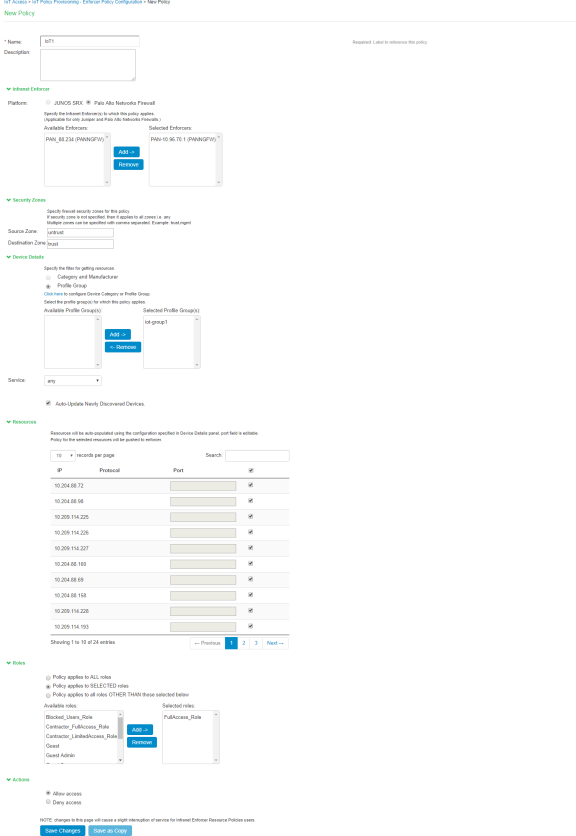Image resolution: width=576 pixels, height=836 pixels.
Task: Go to page 2 of resources
Action: [244, 643]
